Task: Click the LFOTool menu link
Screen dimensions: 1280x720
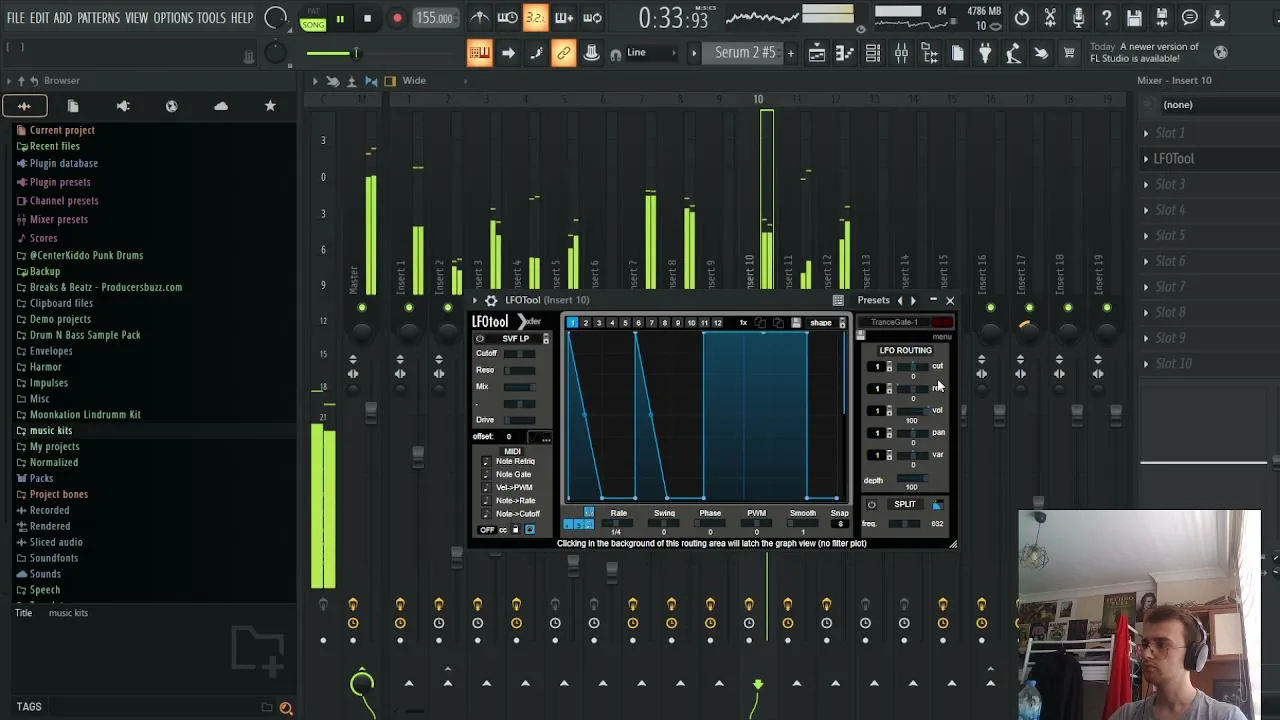Action: coord(941,337)
